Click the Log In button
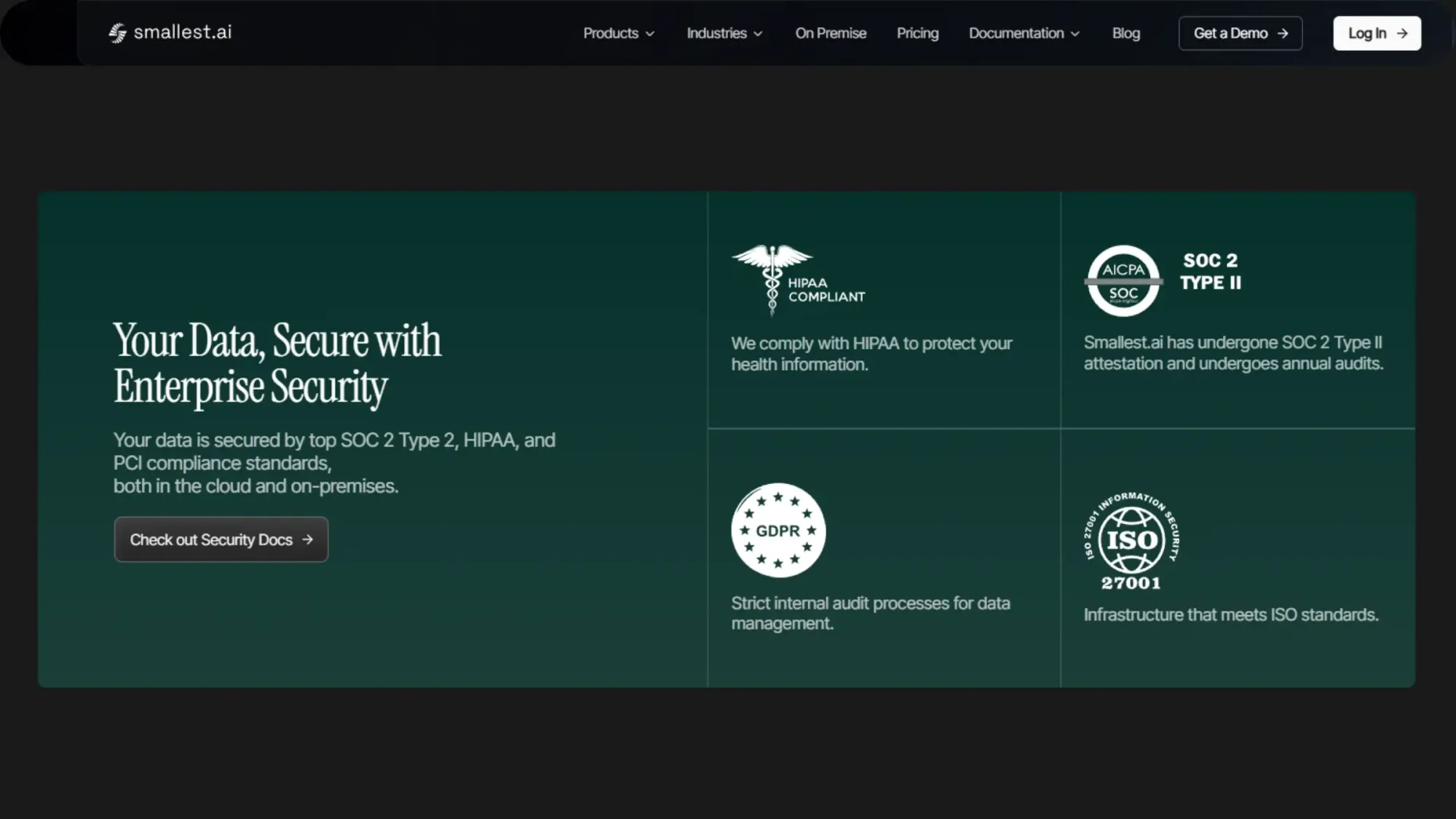 point(1376,33)
